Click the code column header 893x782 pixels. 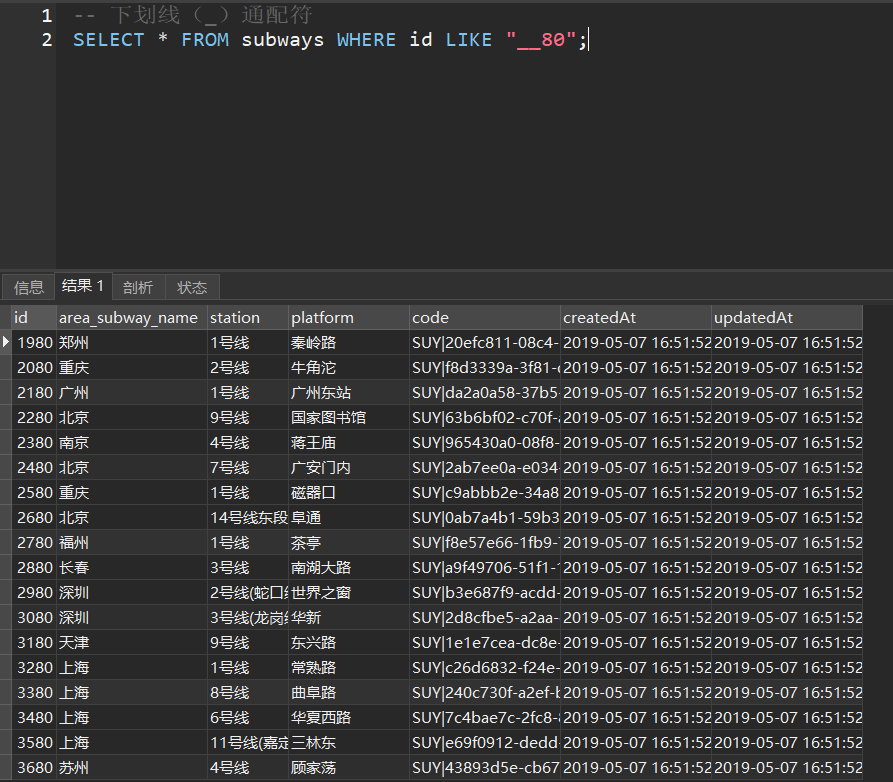pos(485,318)
